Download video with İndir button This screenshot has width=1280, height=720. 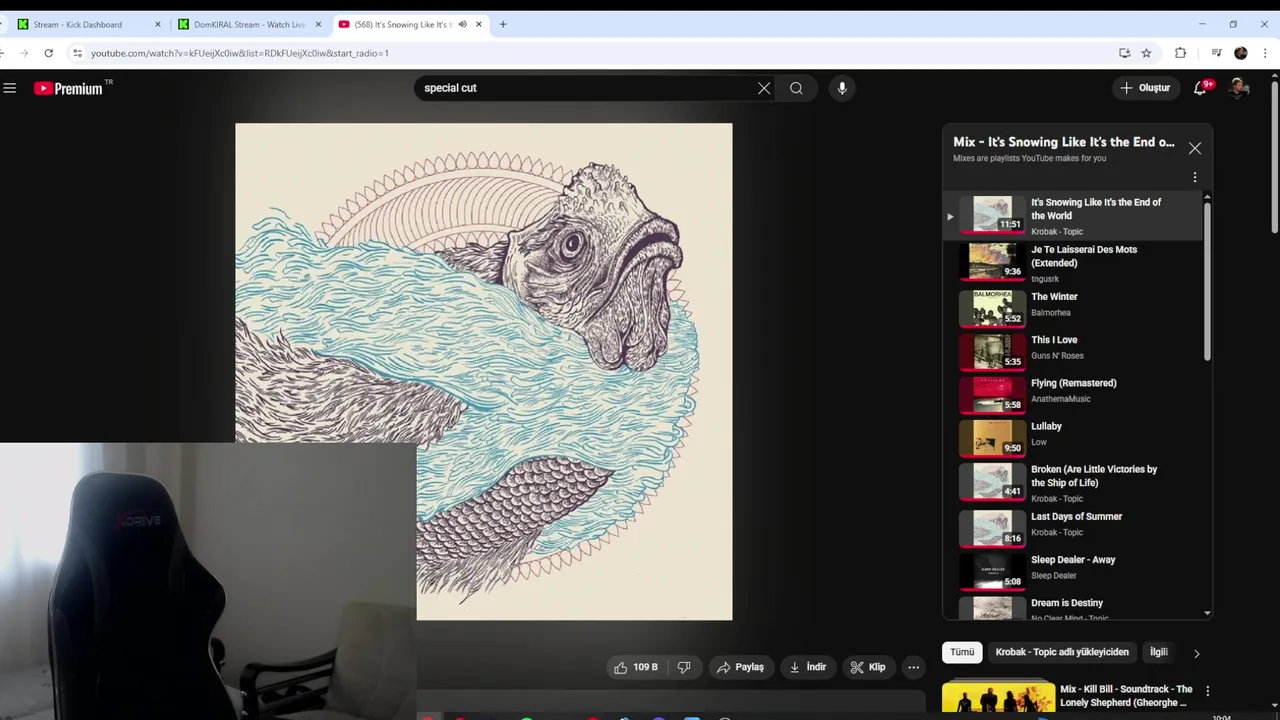[x=807, y=667]
